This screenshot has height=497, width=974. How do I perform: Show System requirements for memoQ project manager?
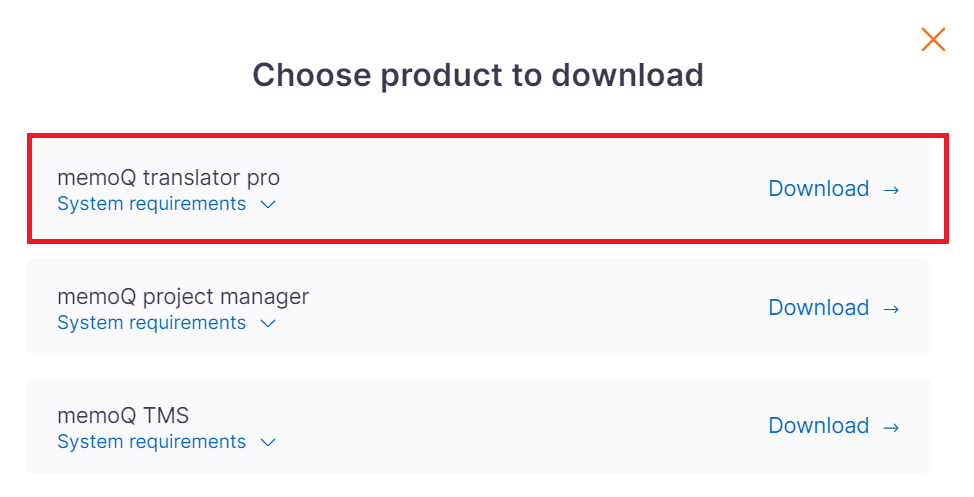(151, 323)
